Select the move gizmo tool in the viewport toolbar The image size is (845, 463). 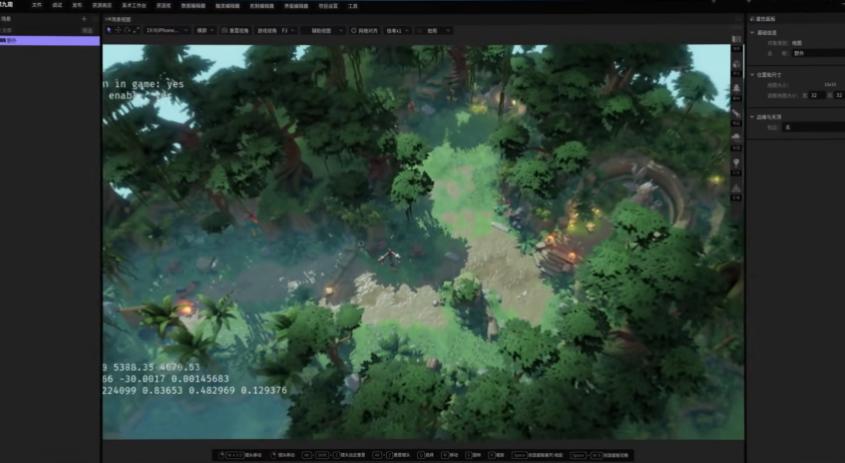(118, 30)
